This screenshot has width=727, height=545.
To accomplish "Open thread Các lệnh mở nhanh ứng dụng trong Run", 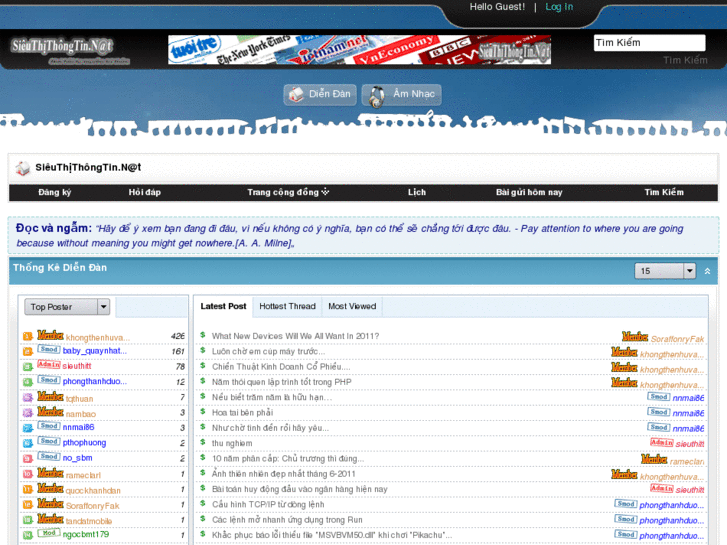I will pyautogui.click(x=287, y=519).
